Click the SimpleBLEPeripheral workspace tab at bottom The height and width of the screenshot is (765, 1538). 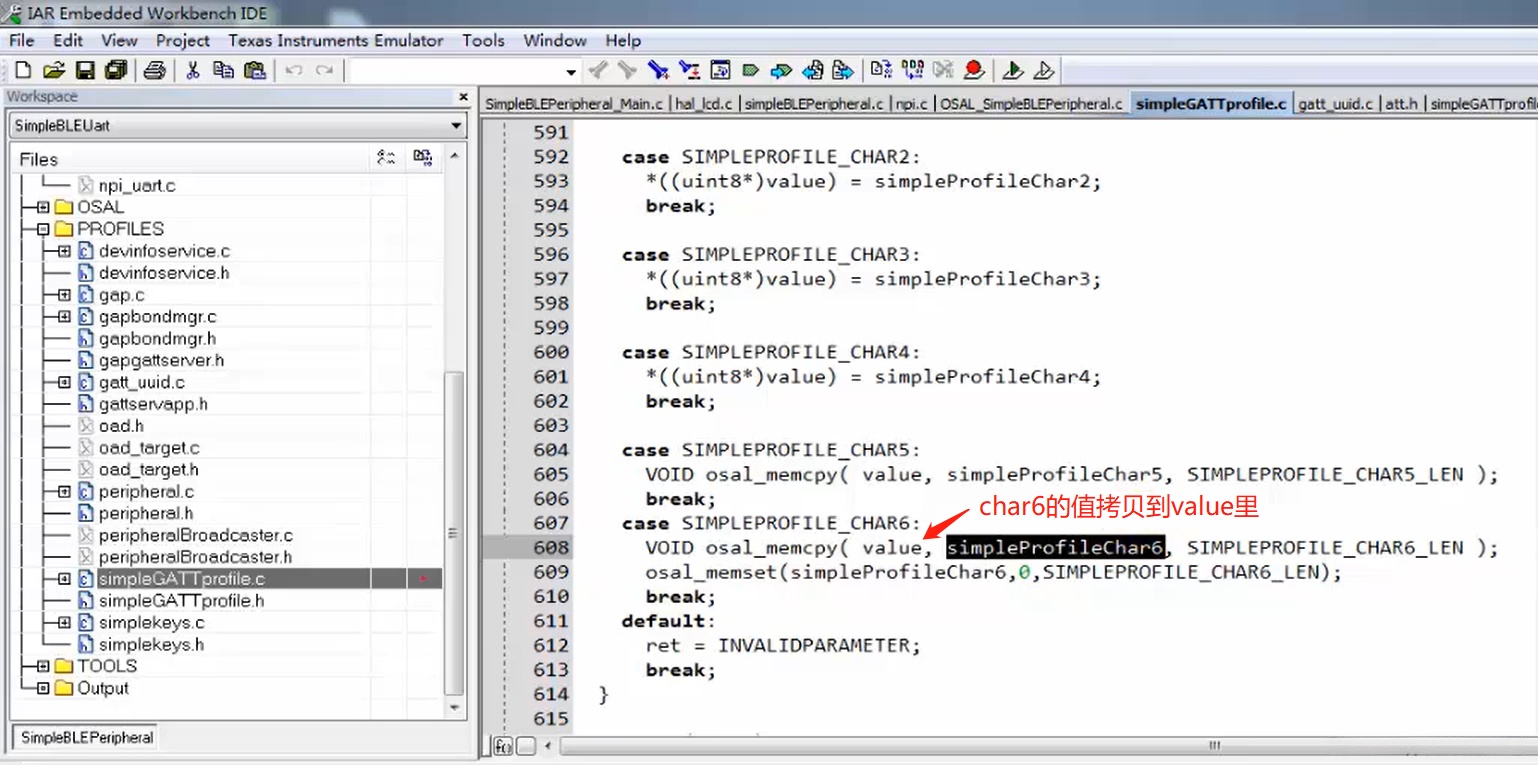tap(87, 737)
